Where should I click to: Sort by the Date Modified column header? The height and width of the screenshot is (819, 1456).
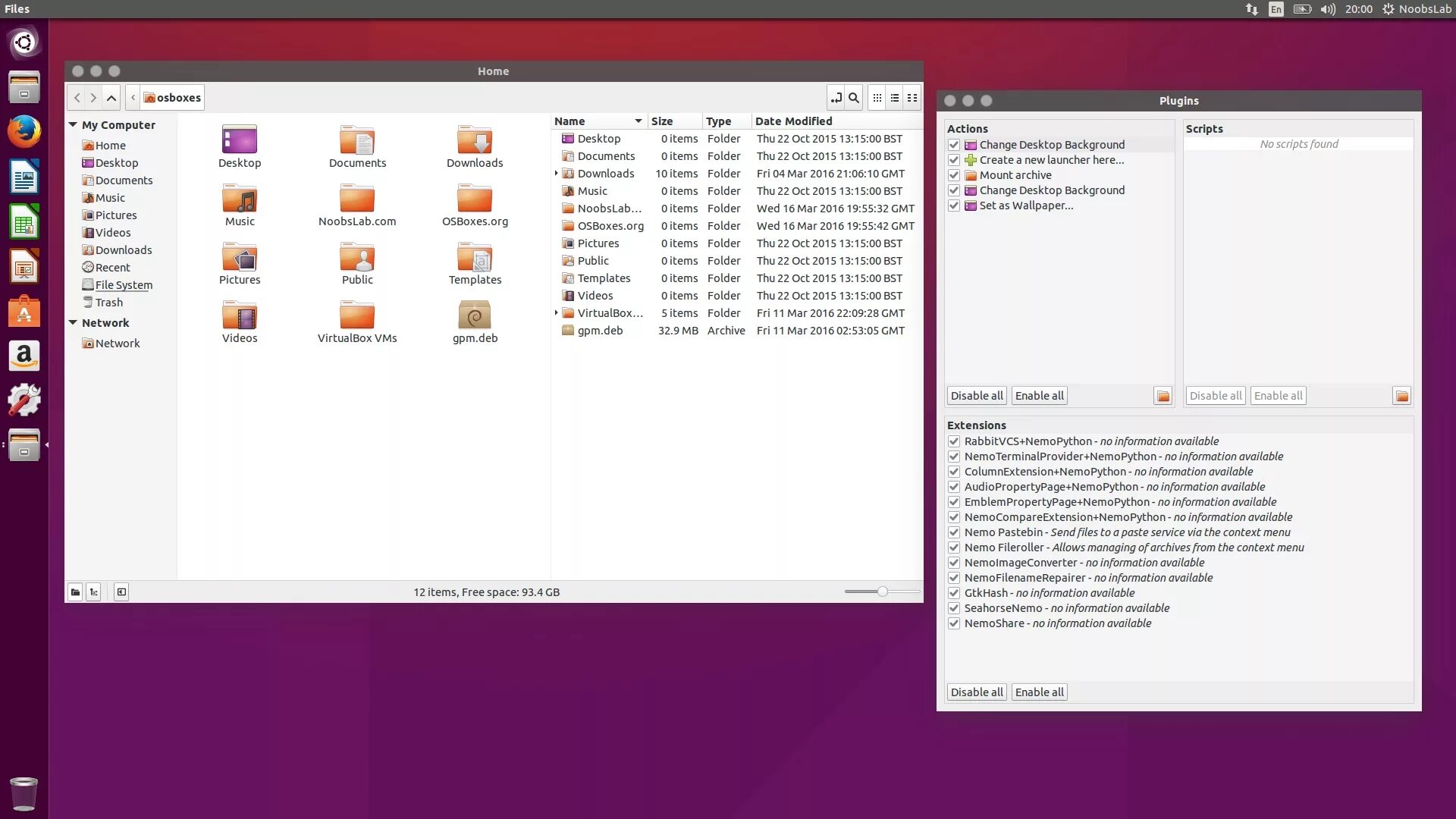point(793,121)
